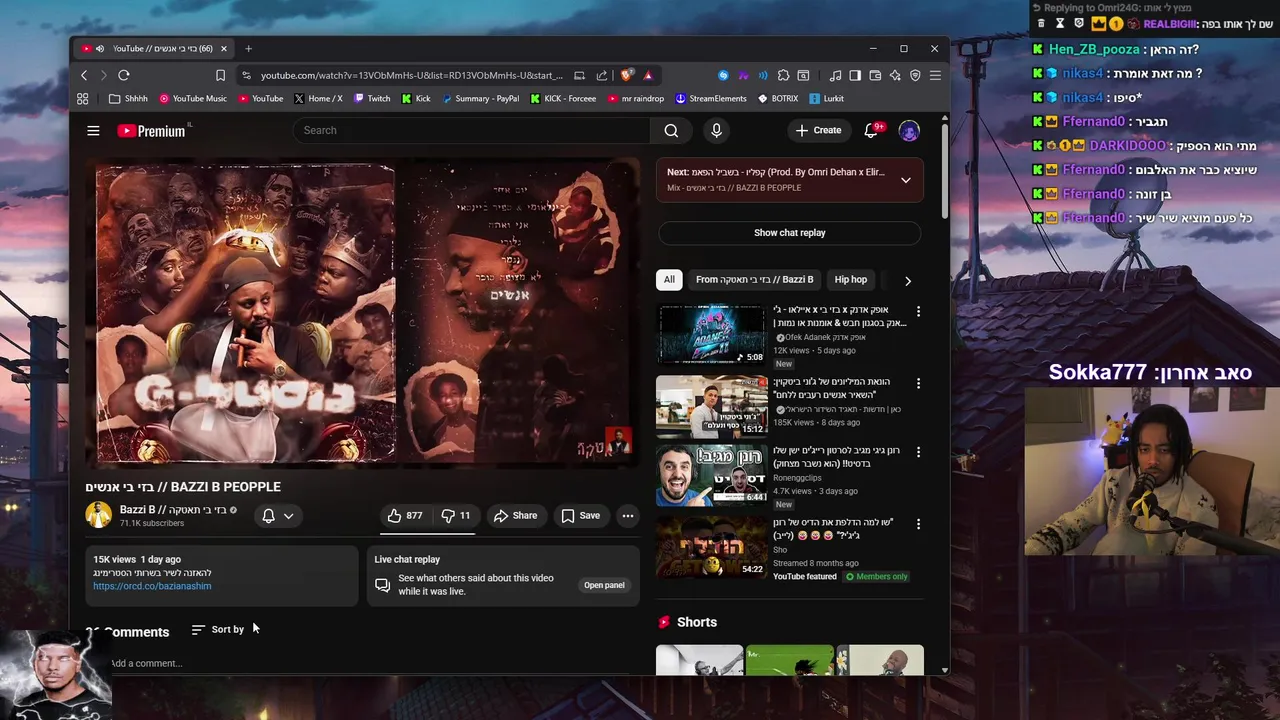Open the browser main menu
This screenshot has width=1280, height=720.
coord(935,75)
